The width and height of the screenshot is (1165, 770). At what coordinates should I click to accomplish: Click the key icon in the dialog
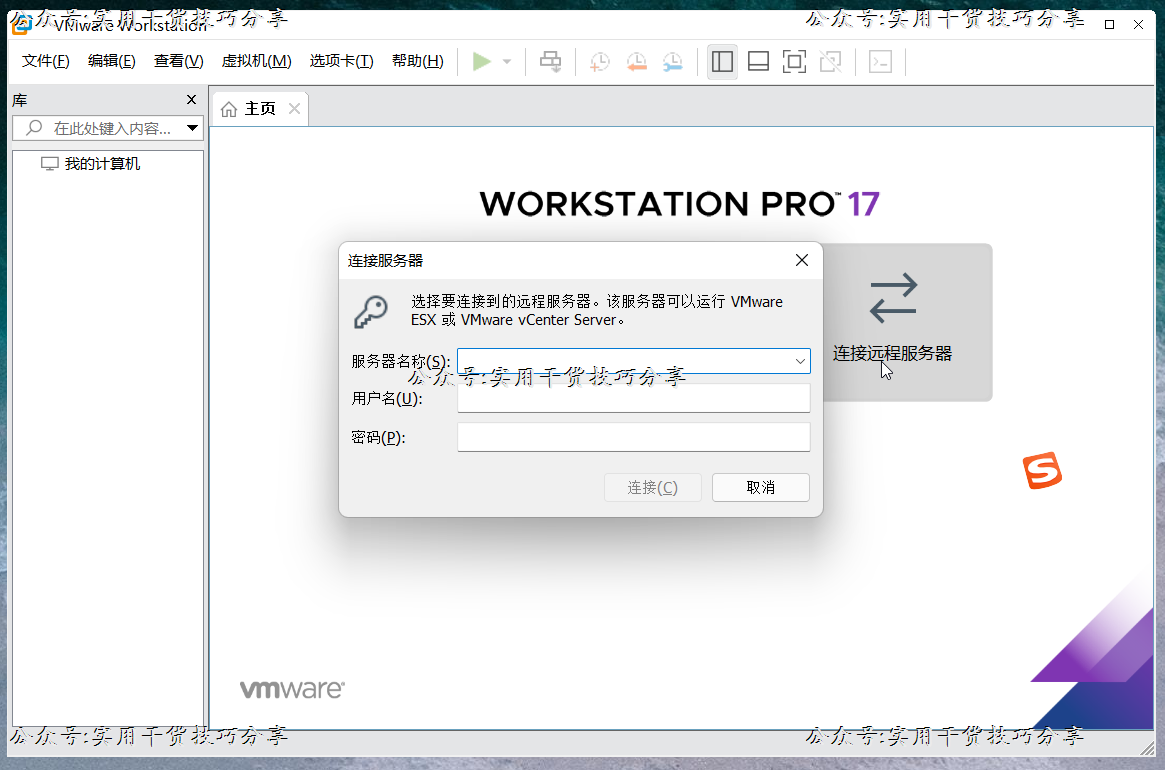(371, 311)
